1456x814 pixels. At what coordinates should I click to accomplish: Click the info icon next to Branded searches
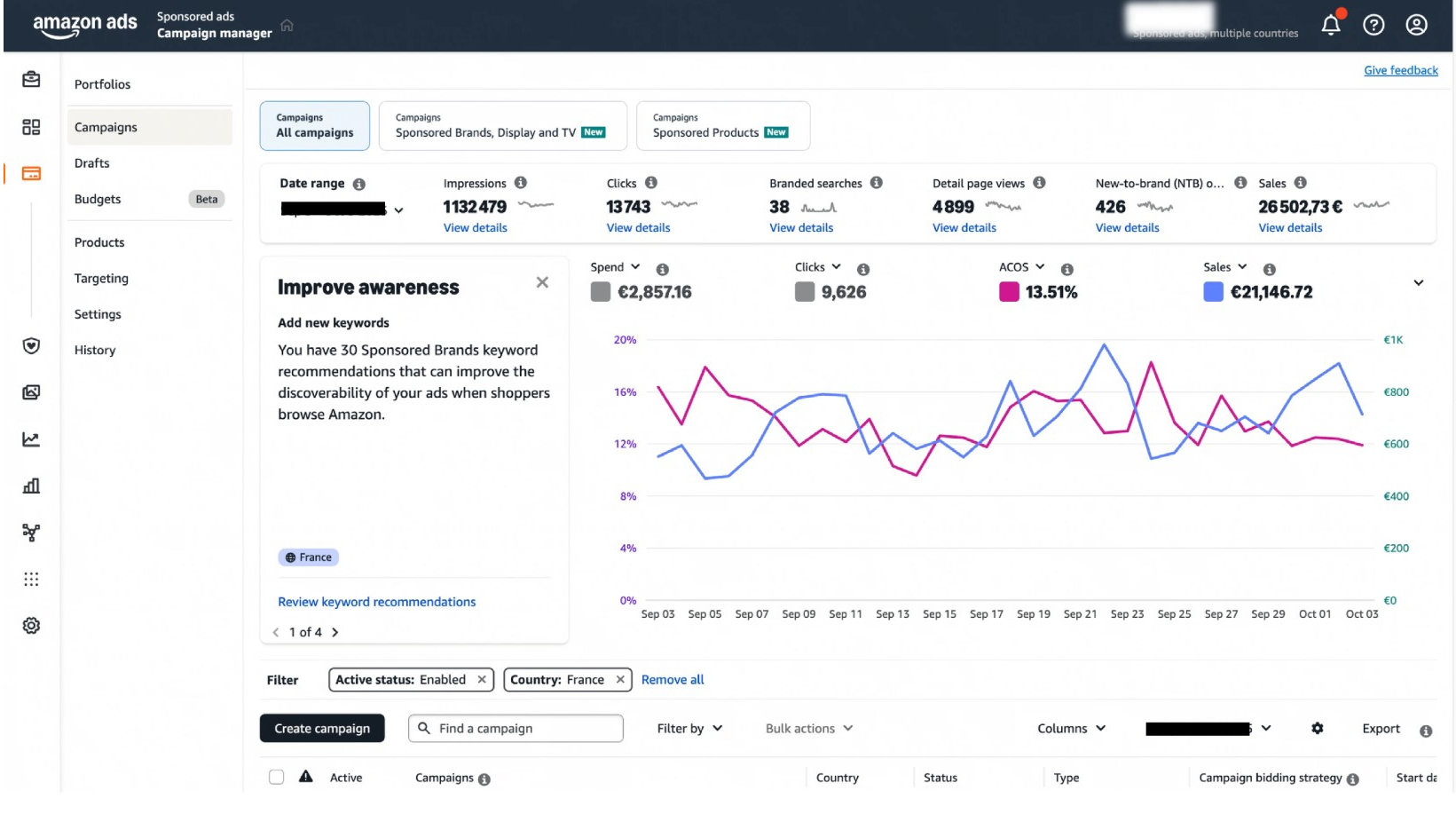[877, 183]
